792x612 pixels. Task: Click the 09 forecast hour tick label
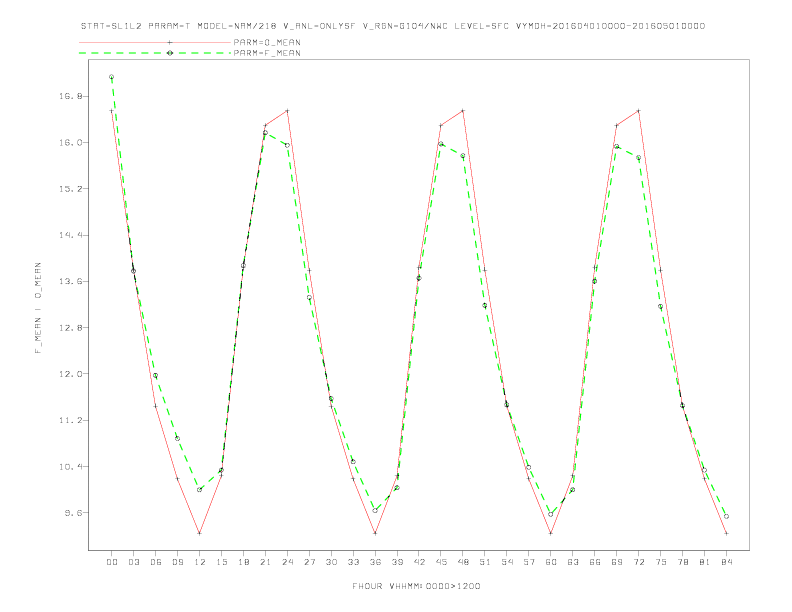[x=177, y=562]
